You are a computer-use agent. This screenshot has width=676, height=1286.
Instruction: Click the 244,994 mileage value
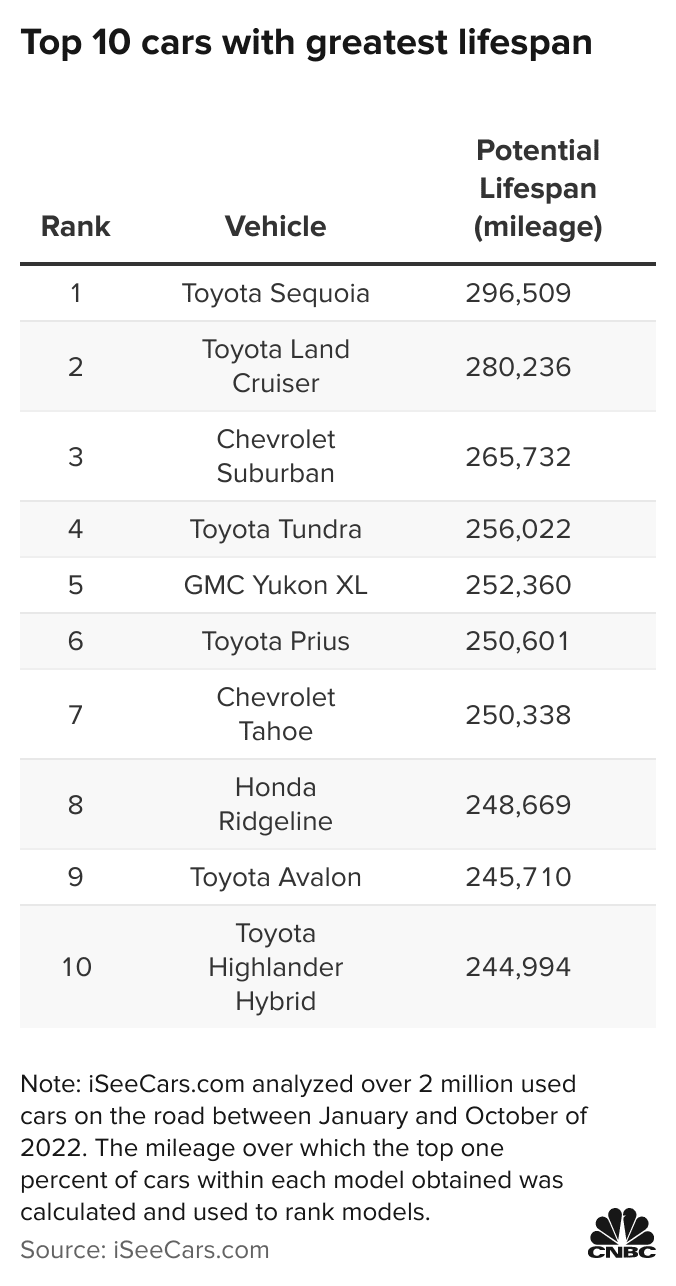tap(518, 967)
